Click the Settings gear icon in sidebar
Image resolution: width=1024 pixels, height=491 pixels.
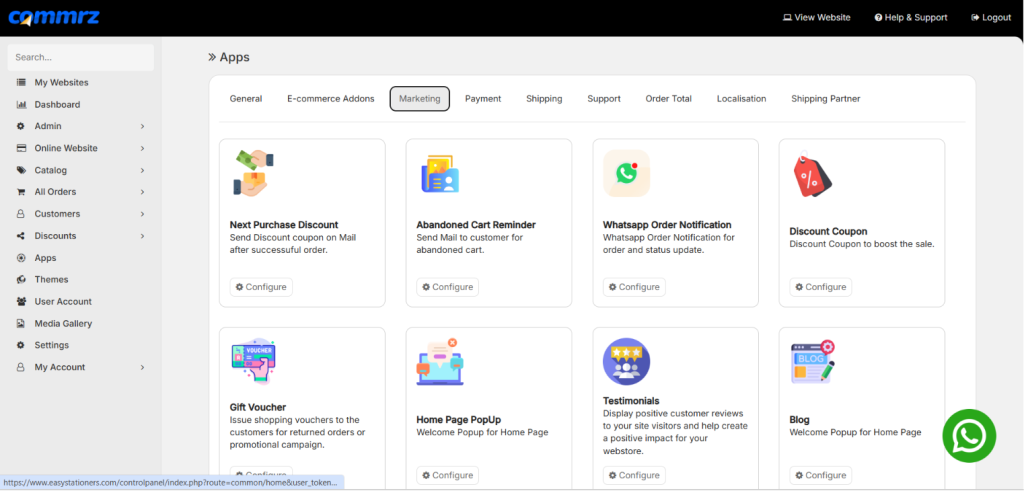coord(21,345)
